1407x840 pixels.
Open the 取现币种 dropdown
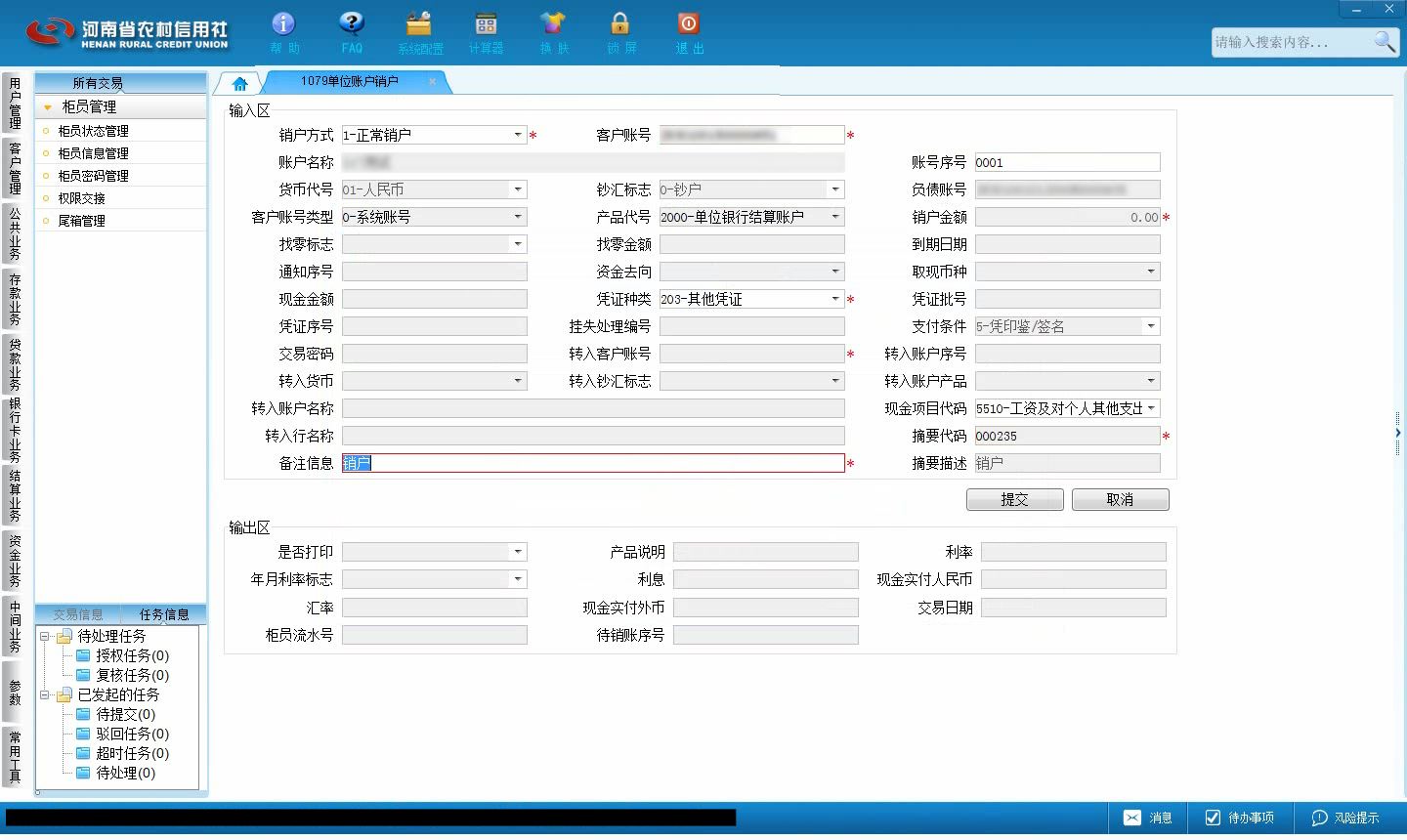[1151, 272]
